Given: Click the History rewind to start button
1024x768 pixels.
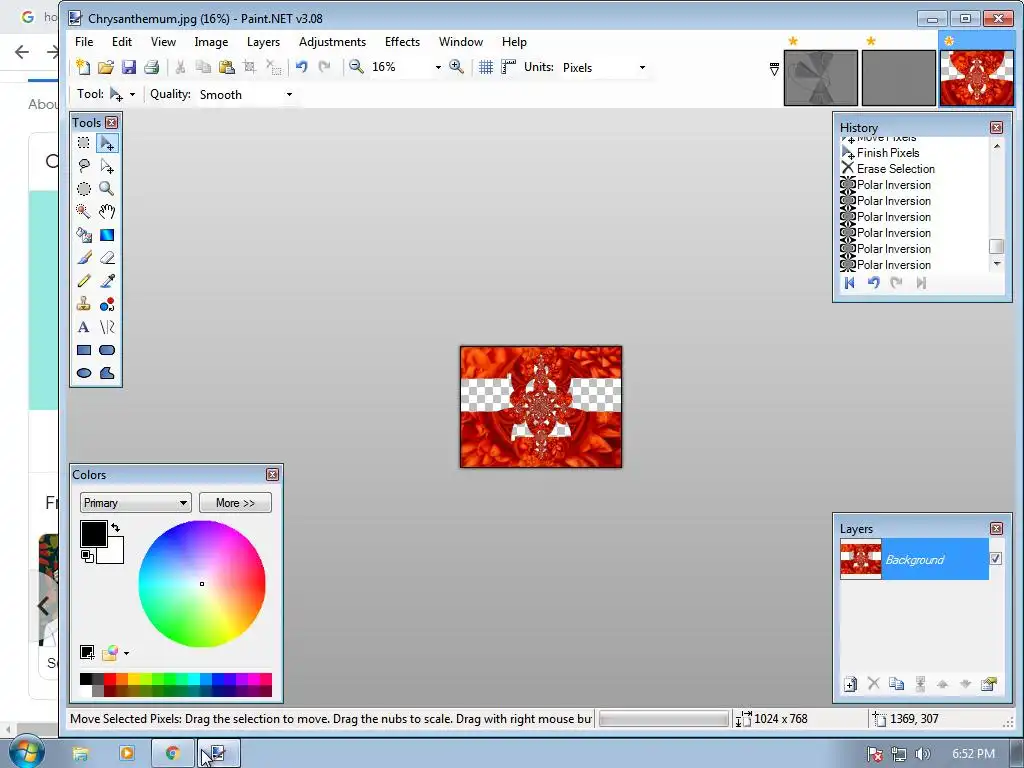Looking at the screenshot, I should pyautogui.click(x=850, y=283).
